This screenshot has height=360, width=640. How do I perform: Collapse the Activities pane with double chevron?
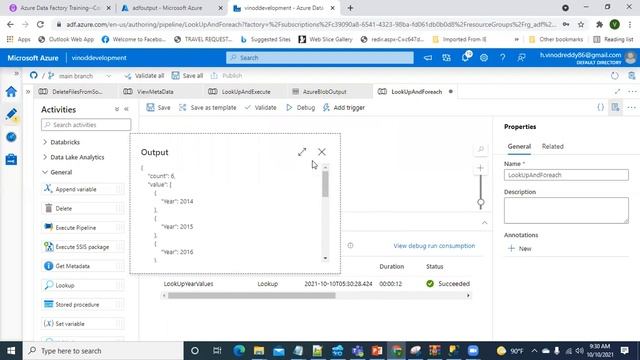(127, 109)
